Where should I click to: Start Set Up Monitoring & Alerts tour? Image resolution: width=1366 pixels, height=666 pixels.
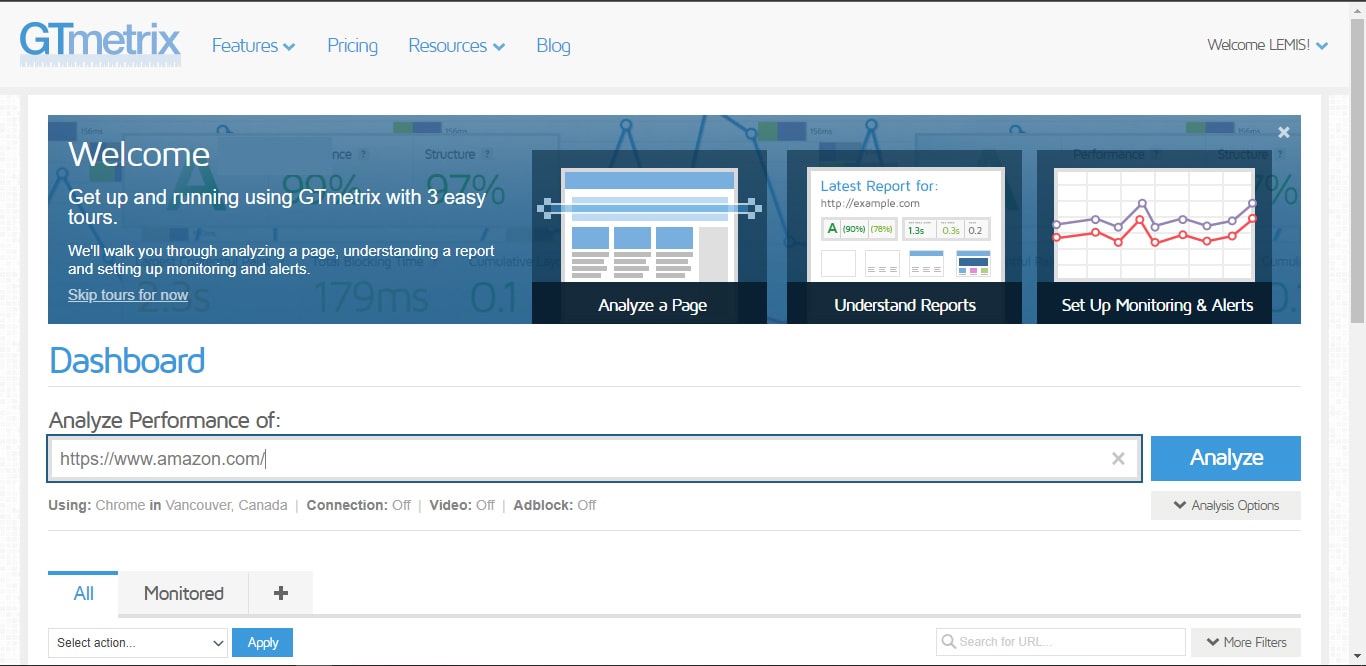point(1155,237)
